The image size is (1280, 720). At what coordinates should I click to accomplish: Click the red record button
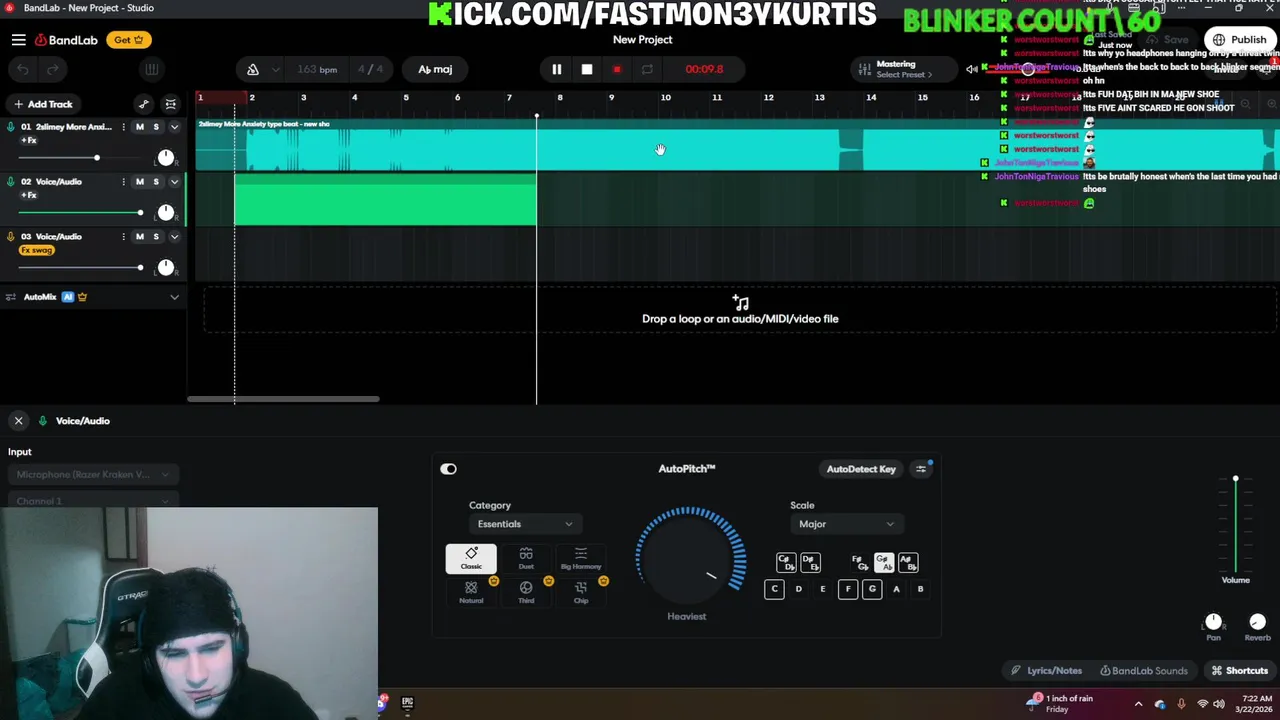(617, 70)
